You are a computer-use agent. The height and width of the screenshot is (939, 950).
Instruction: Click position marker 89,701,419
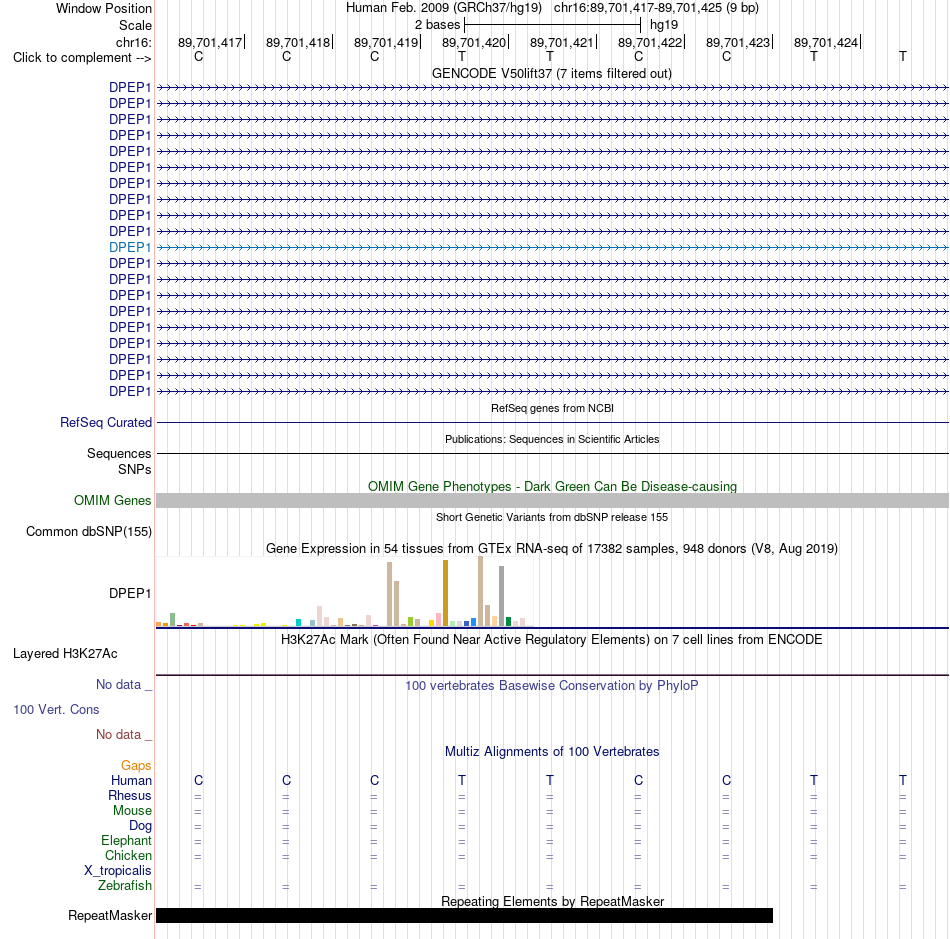(x=386, y=42)
